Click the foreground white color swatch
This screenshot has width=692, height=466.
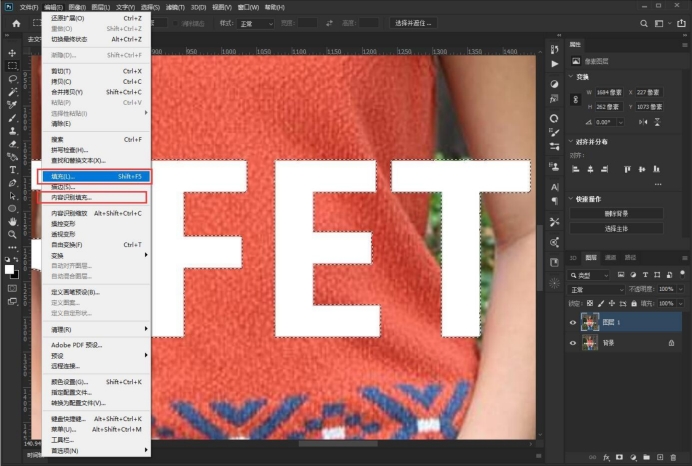[x=9, y=270]
